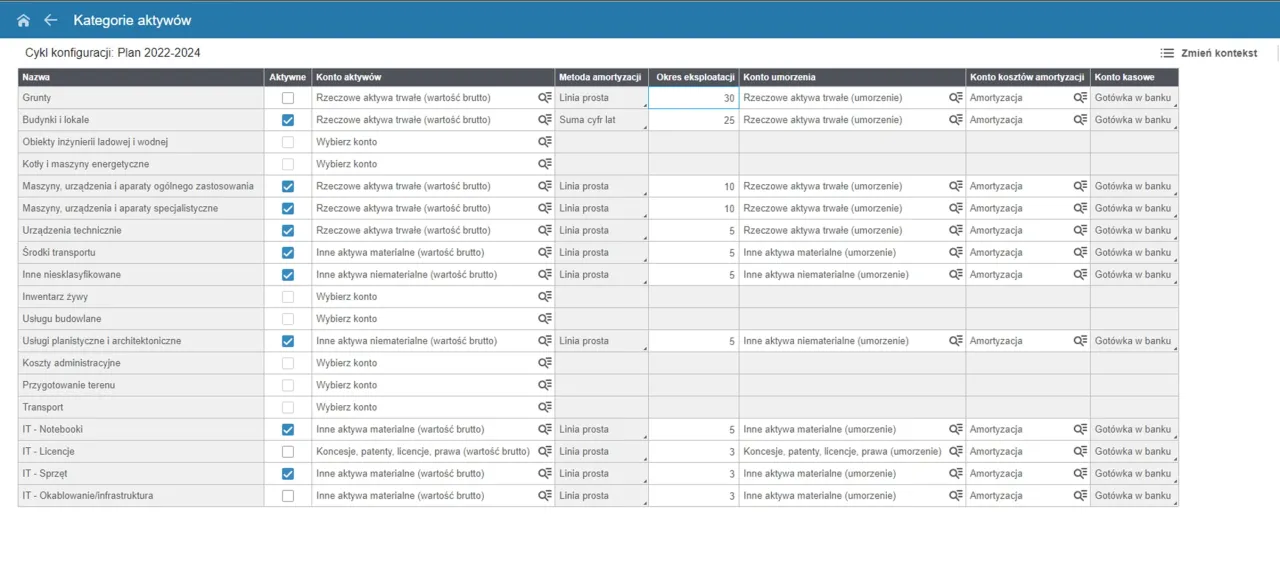Edit the usage period field for Grunty

(x=694, y=98)
